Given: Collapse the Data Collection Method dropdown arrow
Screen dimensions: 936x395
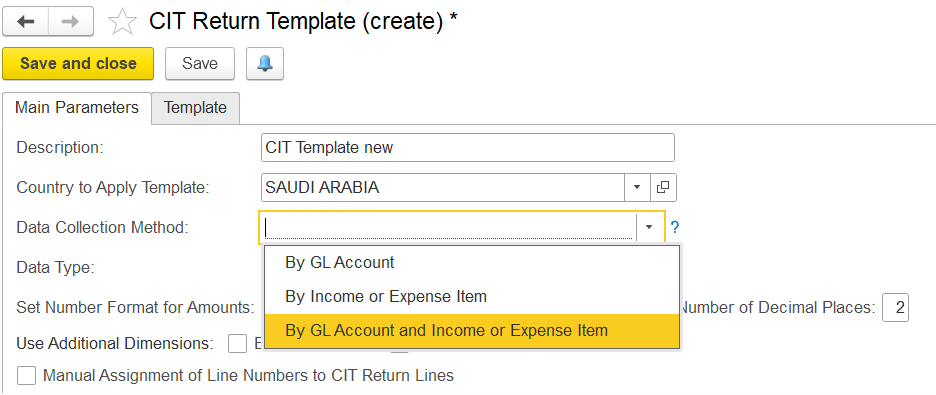Looking at the screenshot, I should pos(649,227).
